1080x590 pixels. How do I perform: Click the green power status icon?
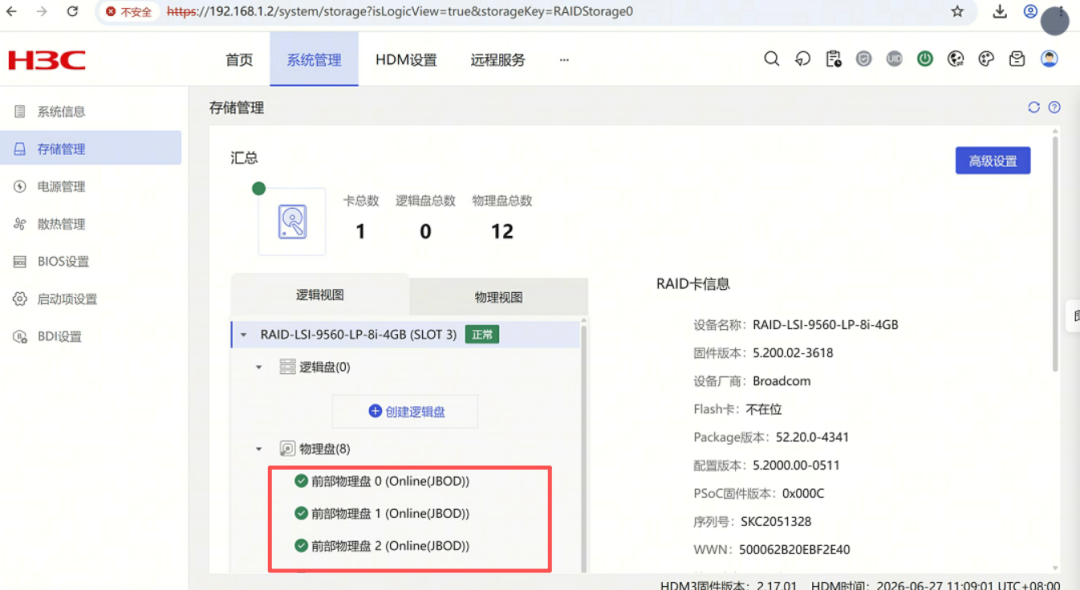925,59
